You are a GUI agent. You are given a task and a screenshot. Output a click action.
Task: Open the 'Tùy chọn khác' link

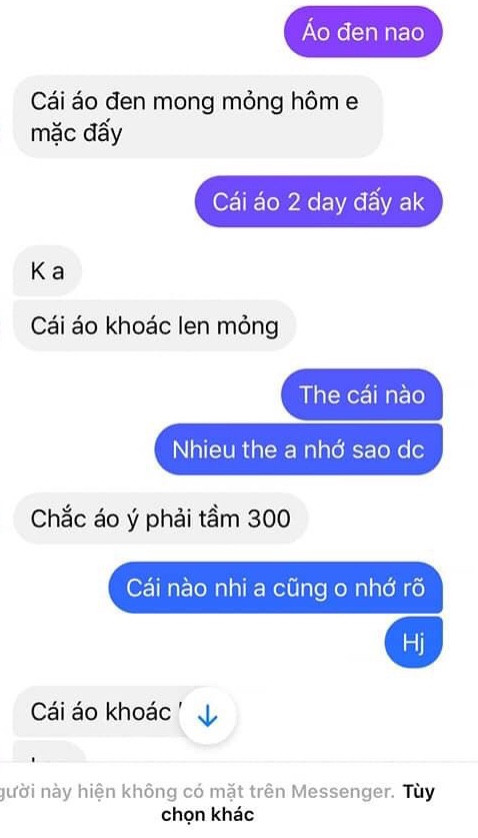298,803
